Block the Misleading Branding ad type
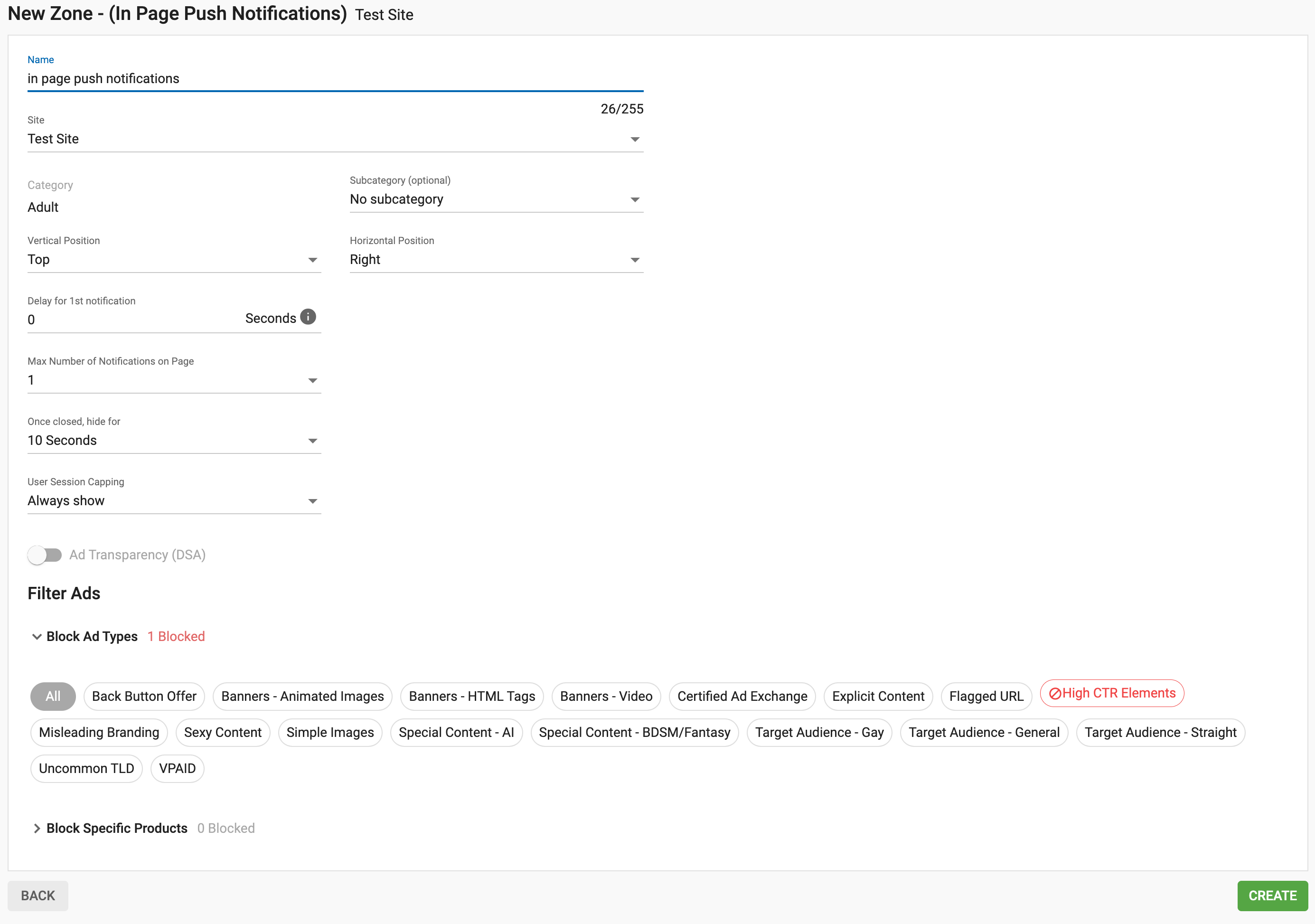Viewport: 1315px width, 924px height. click(x=99, y=732)
